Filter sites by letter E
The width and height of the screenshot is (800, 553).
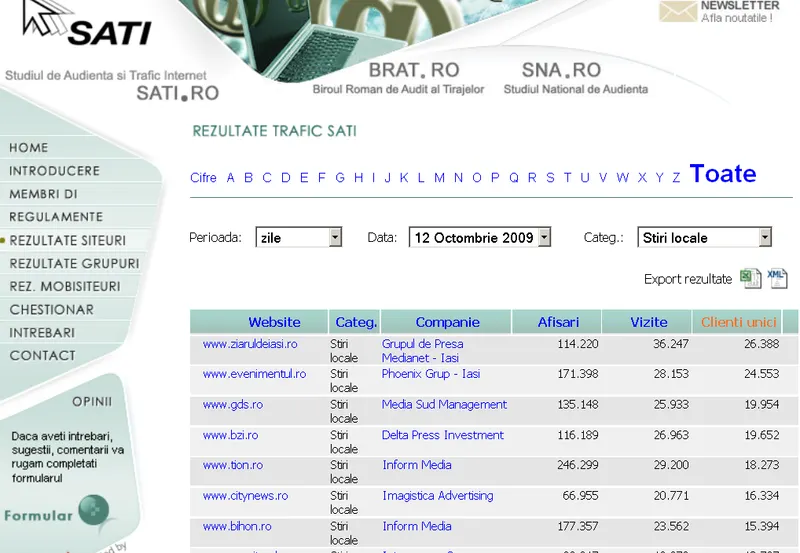tap(304, 178)
